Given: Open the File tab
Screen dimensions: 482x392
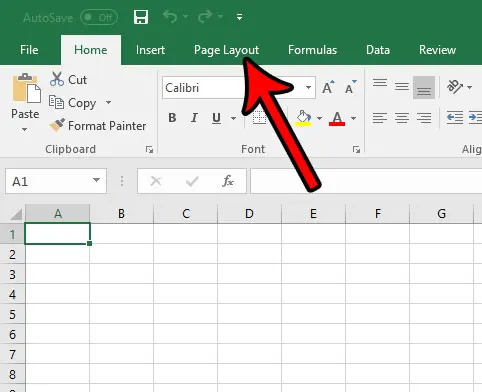Looking at the screenshot, I should 29,50.
